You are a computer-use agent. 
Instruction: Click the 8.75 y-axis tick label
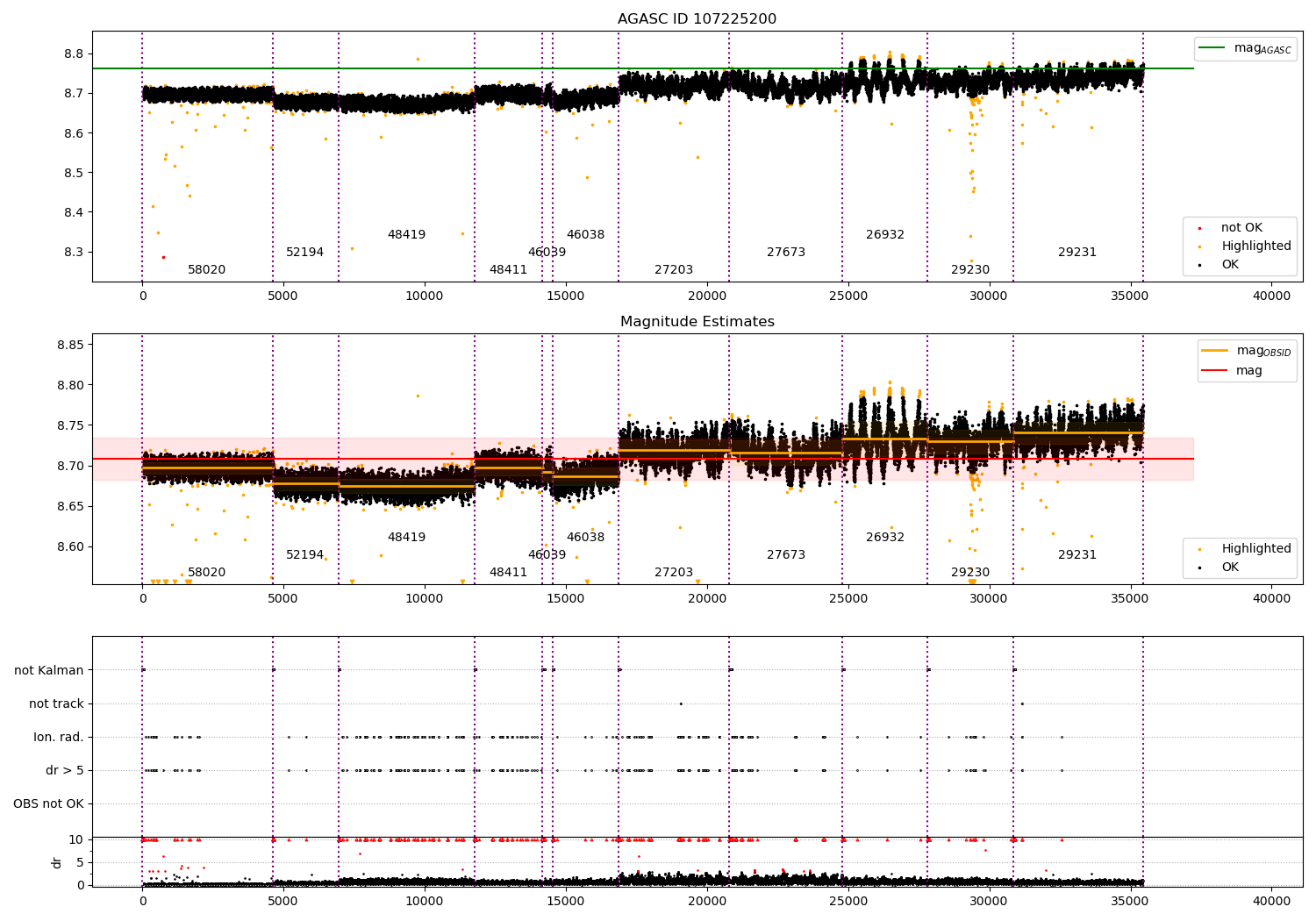70,425
